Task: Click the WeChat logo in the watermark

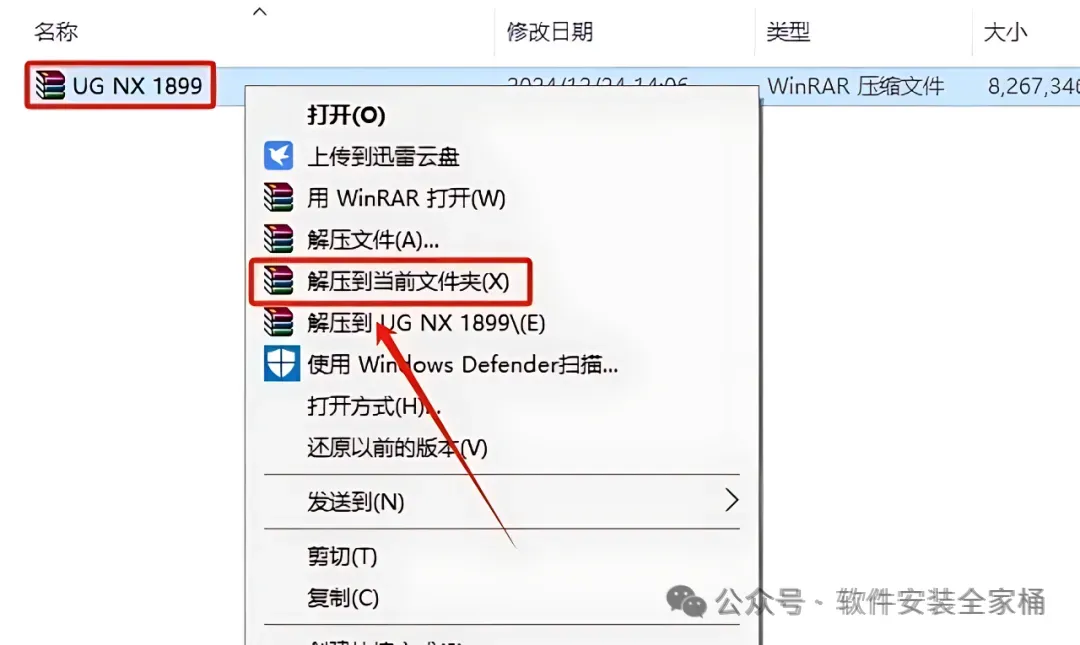Action: [x=686, y=602]
